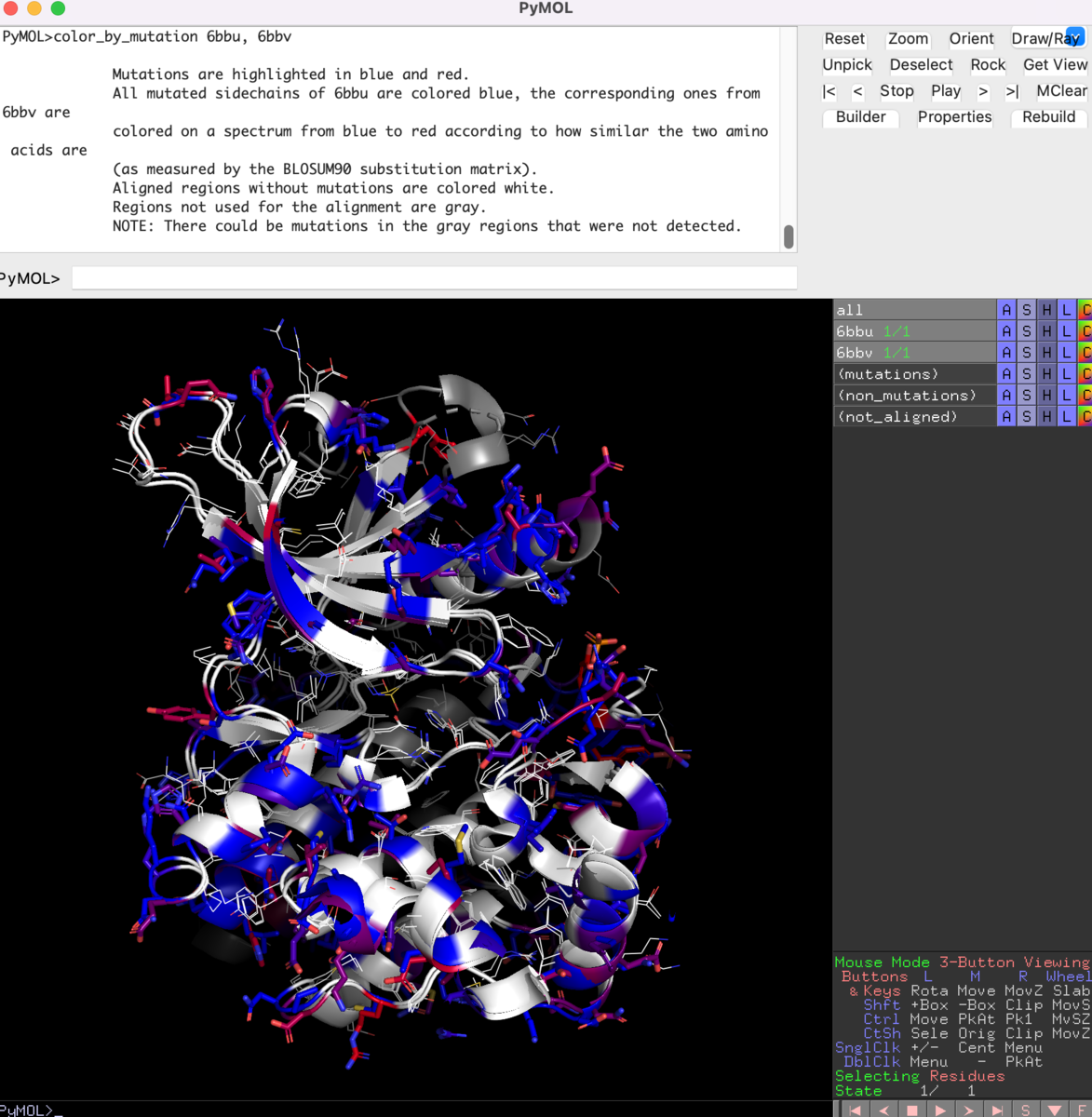Open Action menu for 6bbu object
Screen dimensions: 1092x1117
point(1006,331)
